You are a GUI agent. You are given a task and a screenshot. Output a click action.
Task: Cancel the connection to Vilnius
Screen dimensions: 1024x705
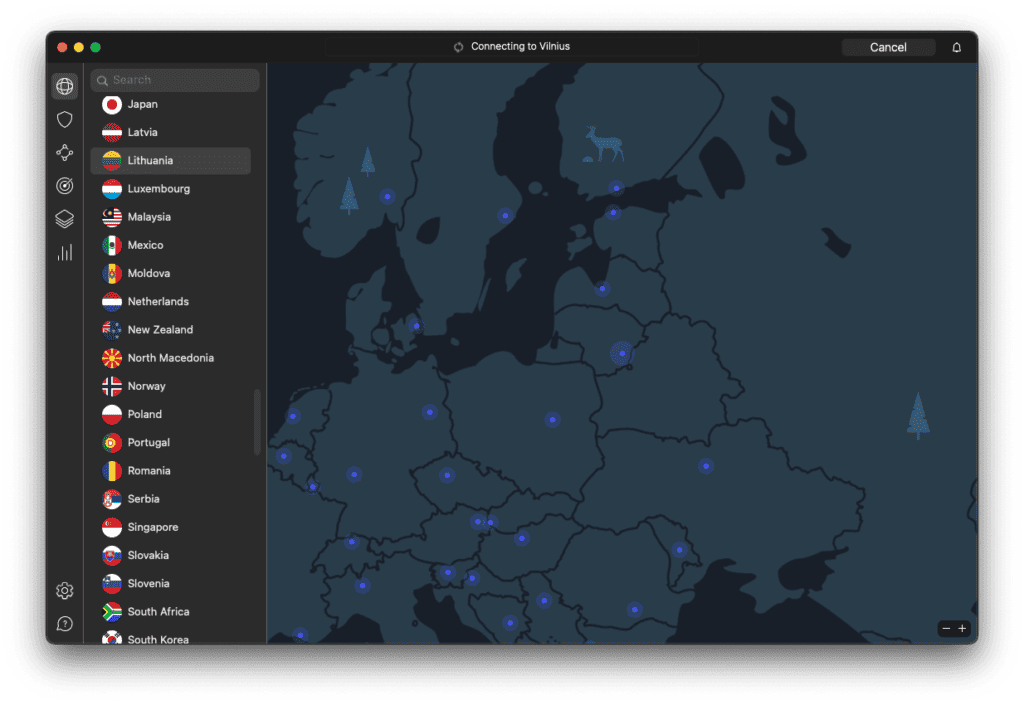[x=888, y=47]
